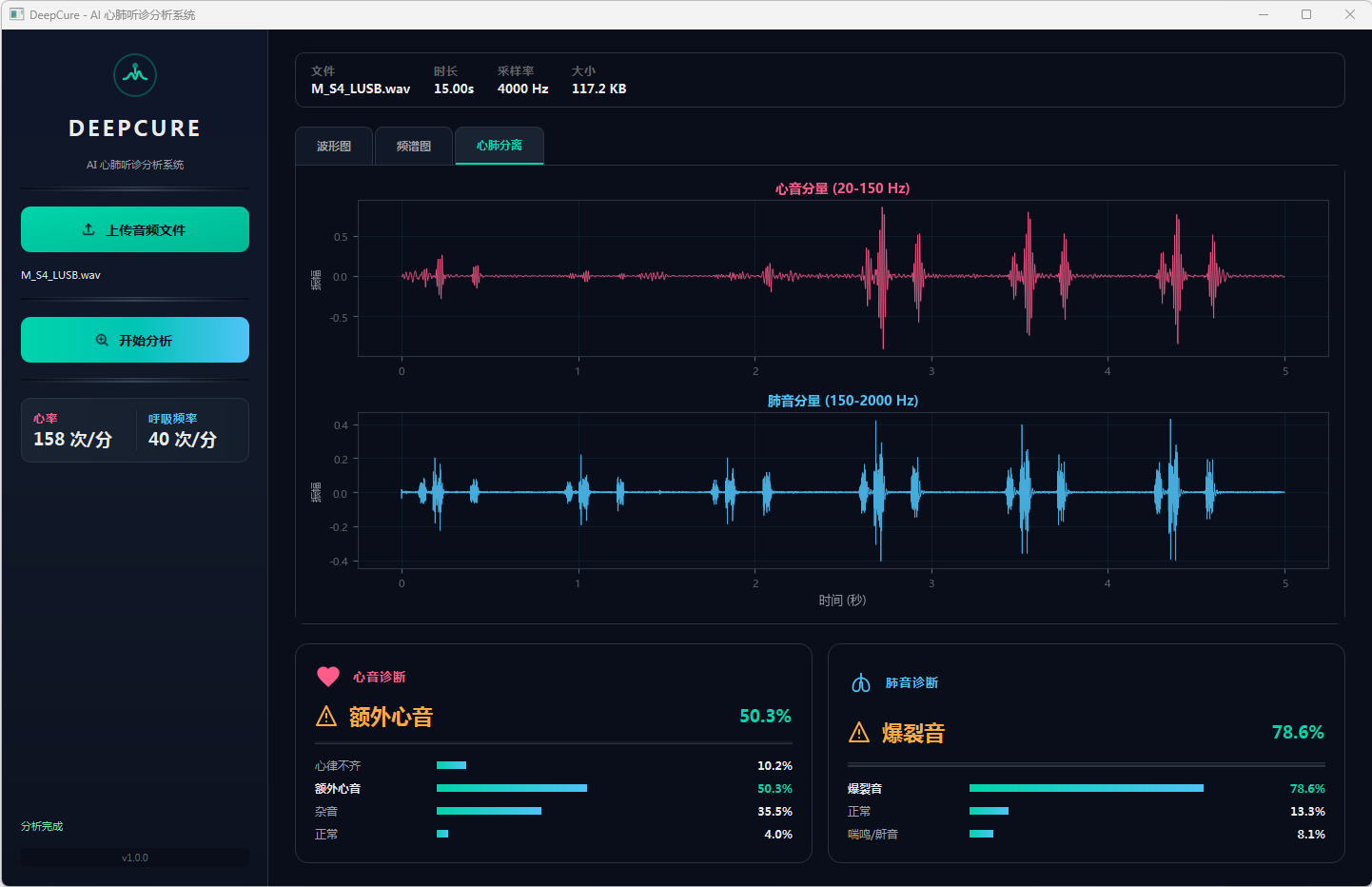1372x887 pixels.
Task: Click the blue lungs diagnosis icon
Action: click(861, 683)
